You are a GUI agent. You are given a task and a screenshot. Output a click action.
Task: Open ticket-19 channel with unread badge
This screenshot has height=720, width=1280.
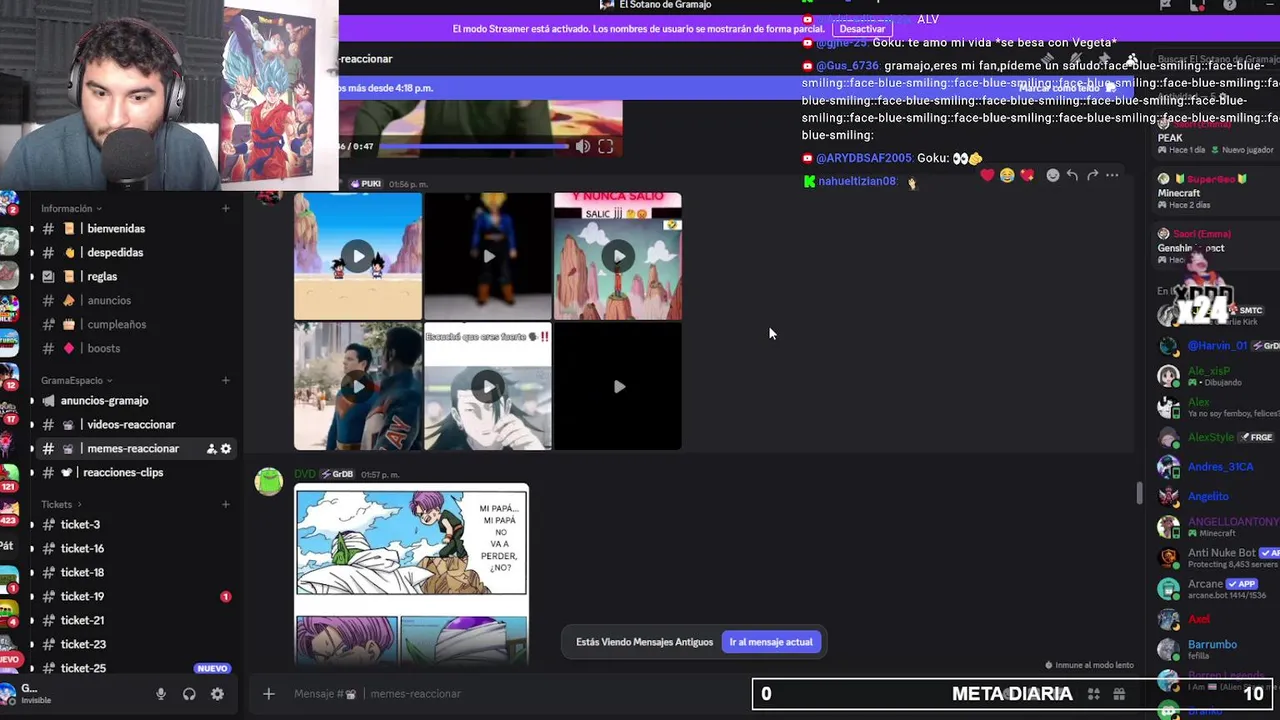point(135,597)
